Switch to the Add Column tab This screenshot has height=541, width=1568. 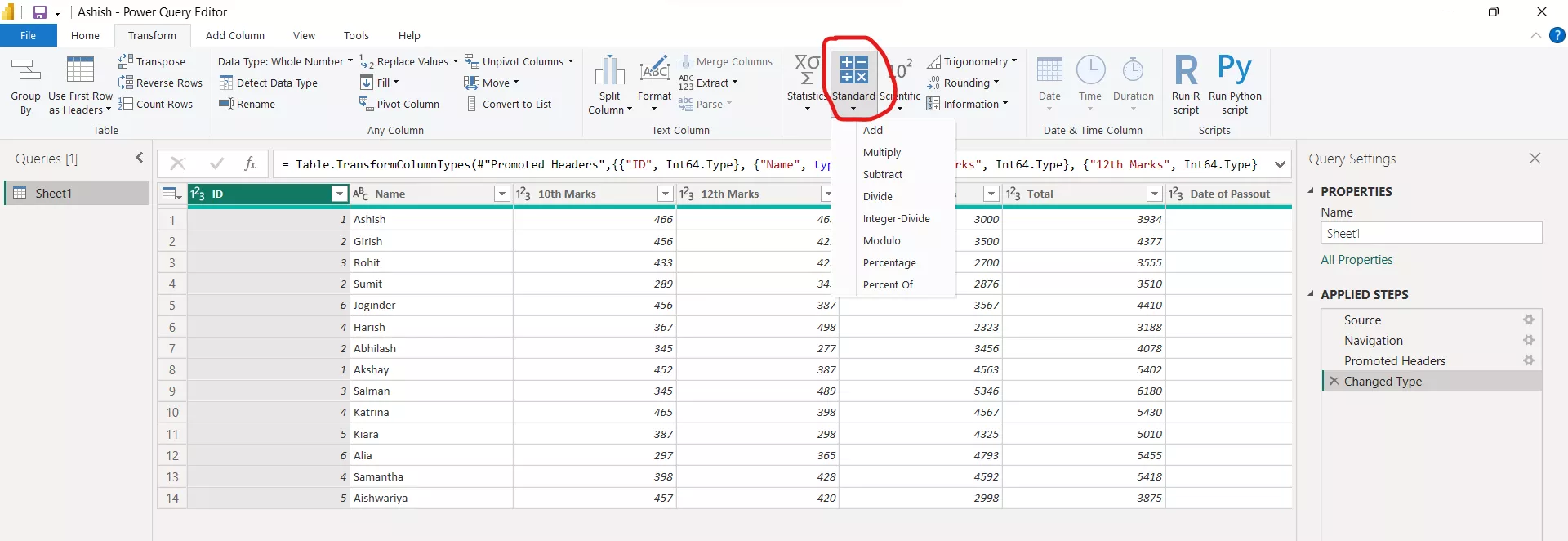(x=235, y=35)
